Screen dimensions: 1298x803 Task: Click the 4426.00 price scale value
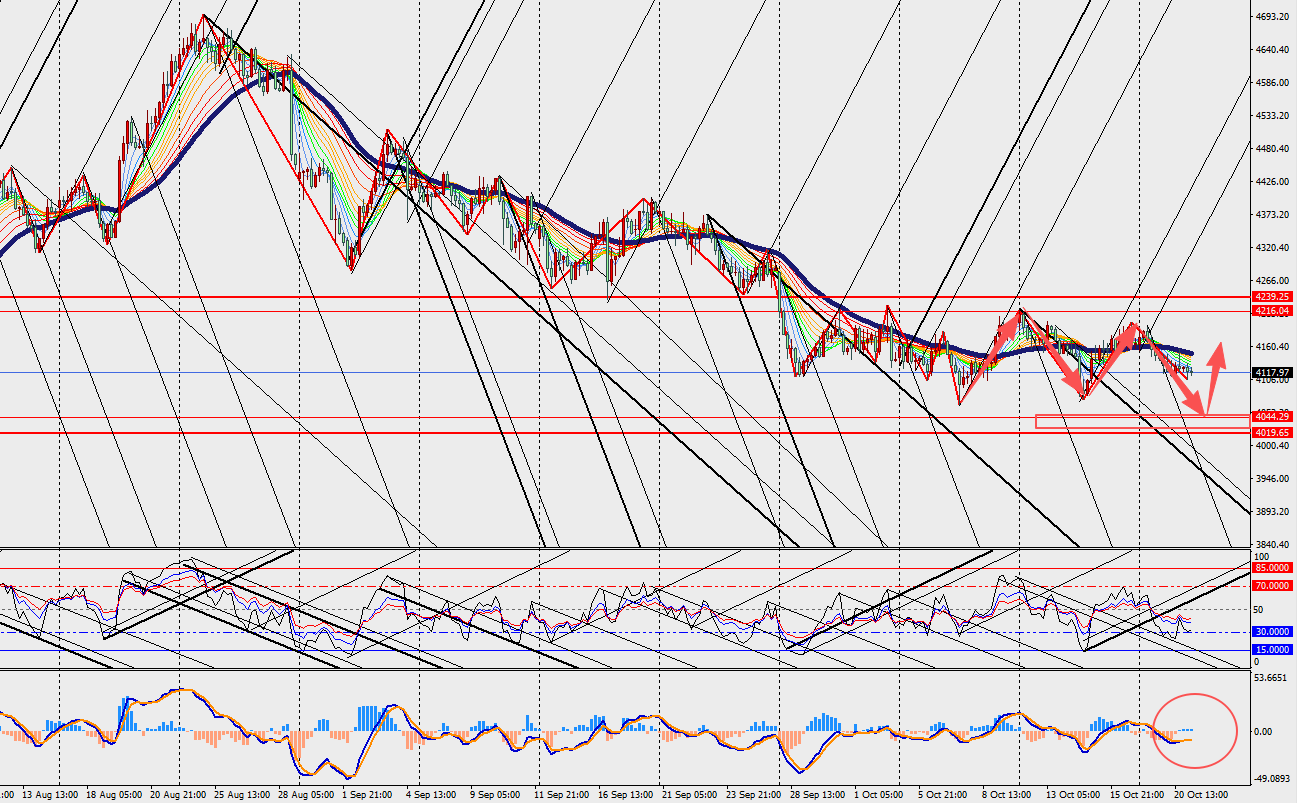tap(1274, 182)
